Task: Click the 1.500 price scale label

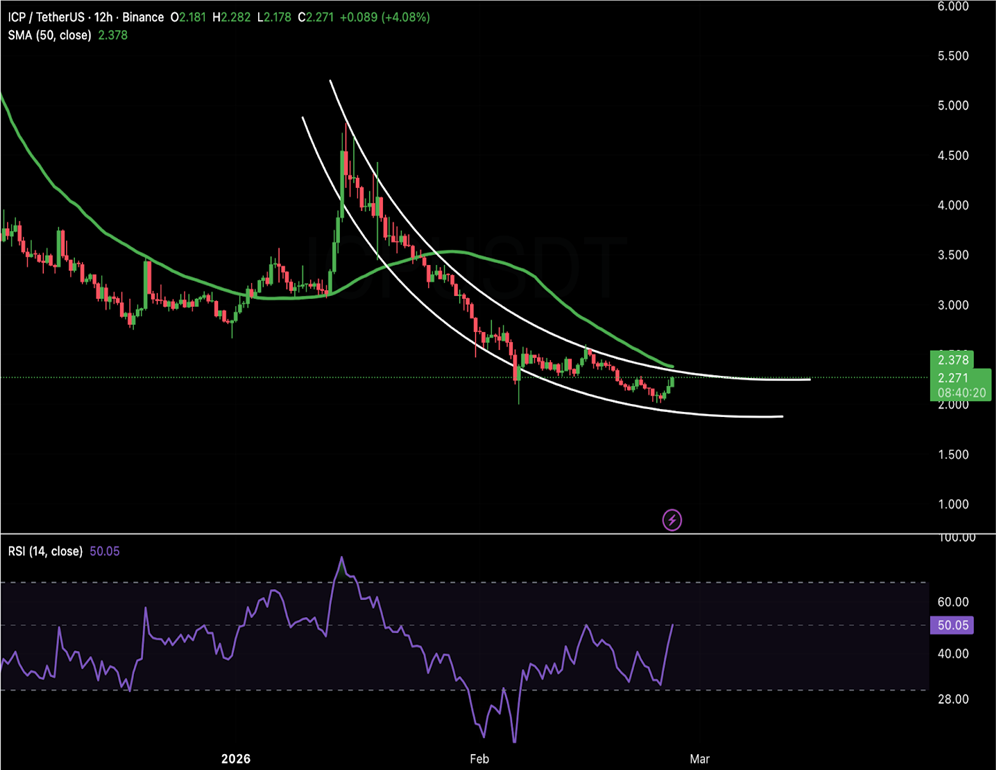Action: point(957,455)
